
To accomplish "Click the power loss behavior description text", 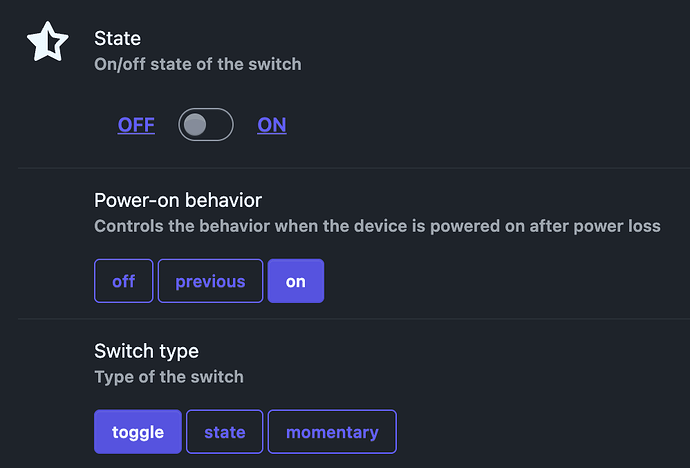I will 377,226.
